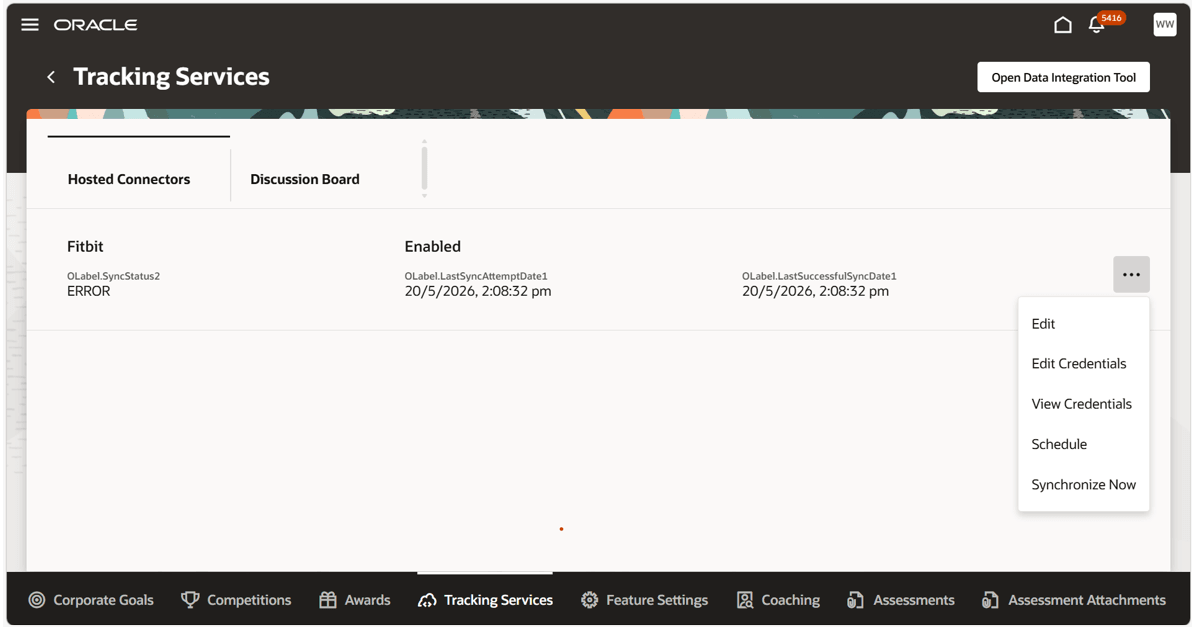Open Awards in bottom navigation
This screenshot has width=1192, height=627.
click(355, 600)
